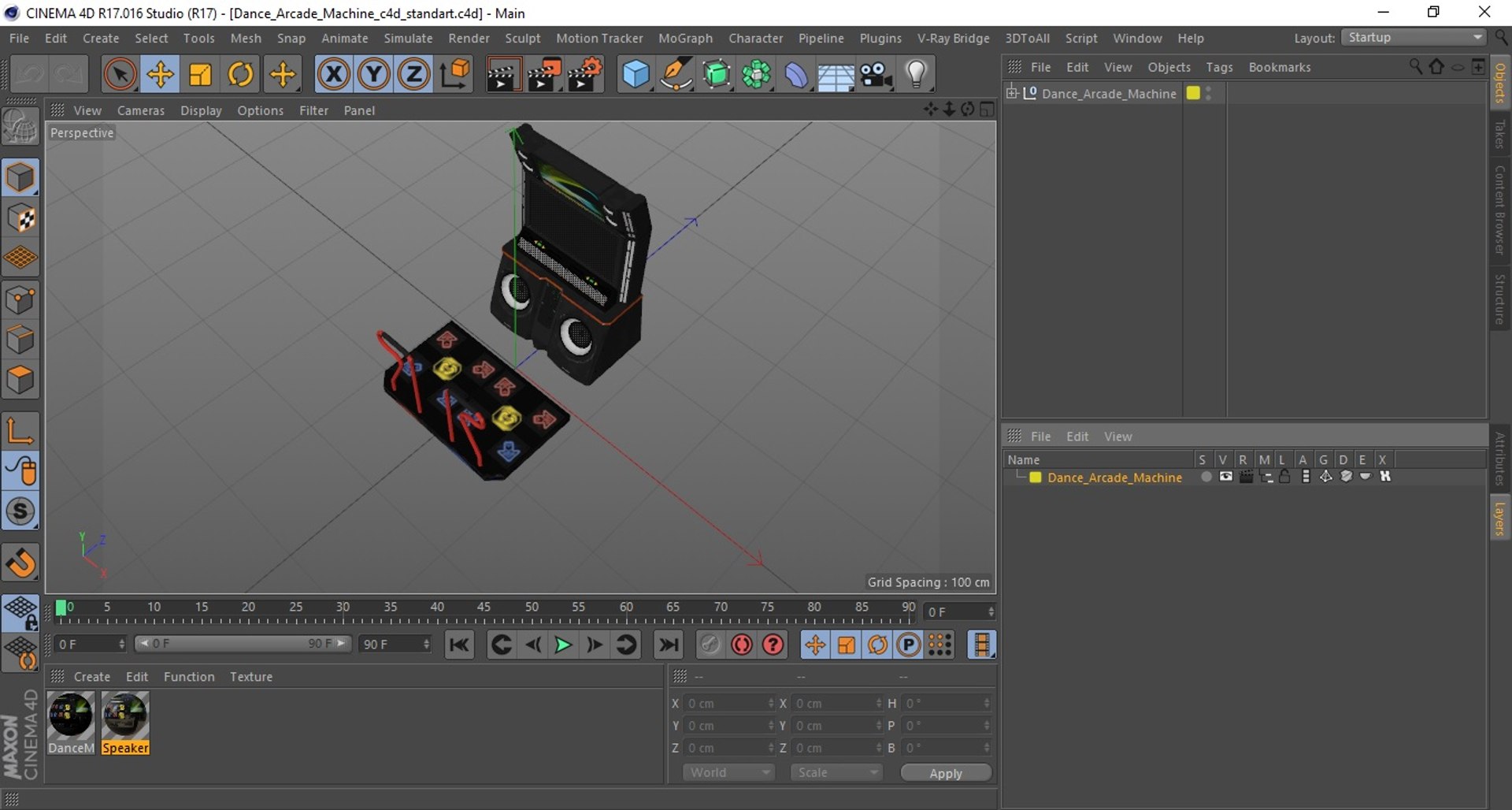Select the Rotate tool

tap(241, 75)
